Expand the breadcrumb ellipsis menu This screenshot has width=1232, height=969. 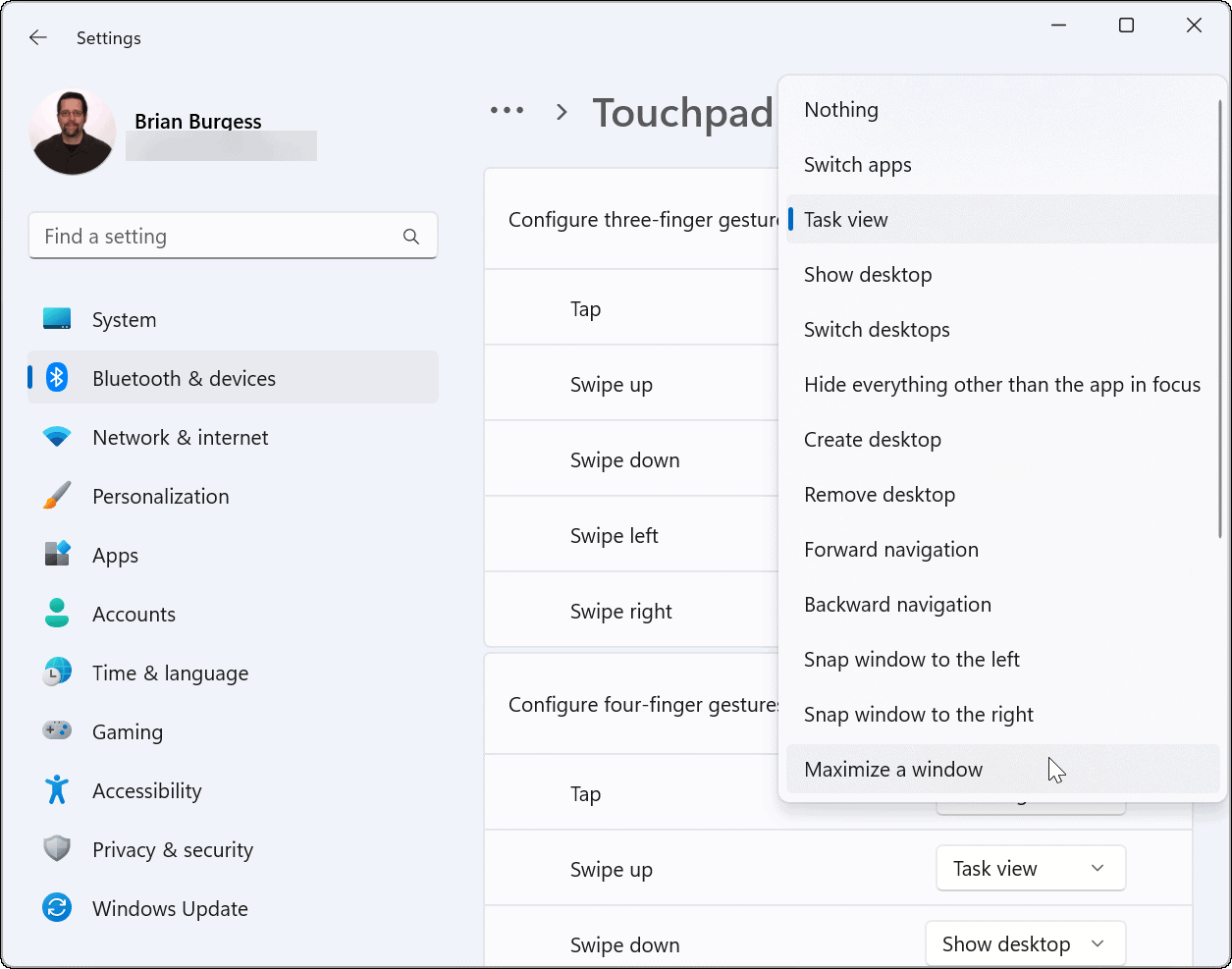click(x=507, y=111)
